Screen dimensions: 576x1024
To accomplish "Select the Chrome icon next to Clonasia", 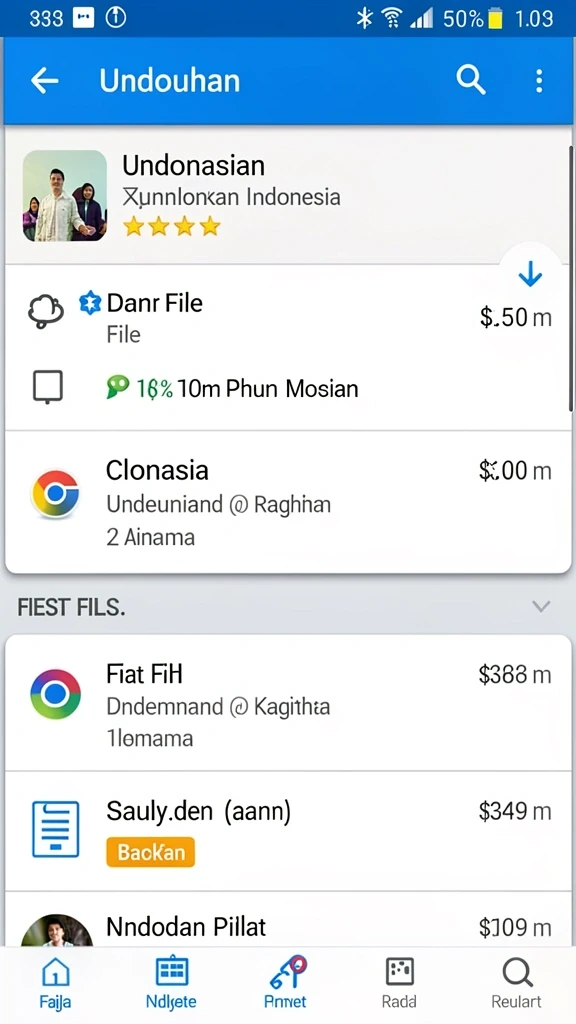I will 56,494.
